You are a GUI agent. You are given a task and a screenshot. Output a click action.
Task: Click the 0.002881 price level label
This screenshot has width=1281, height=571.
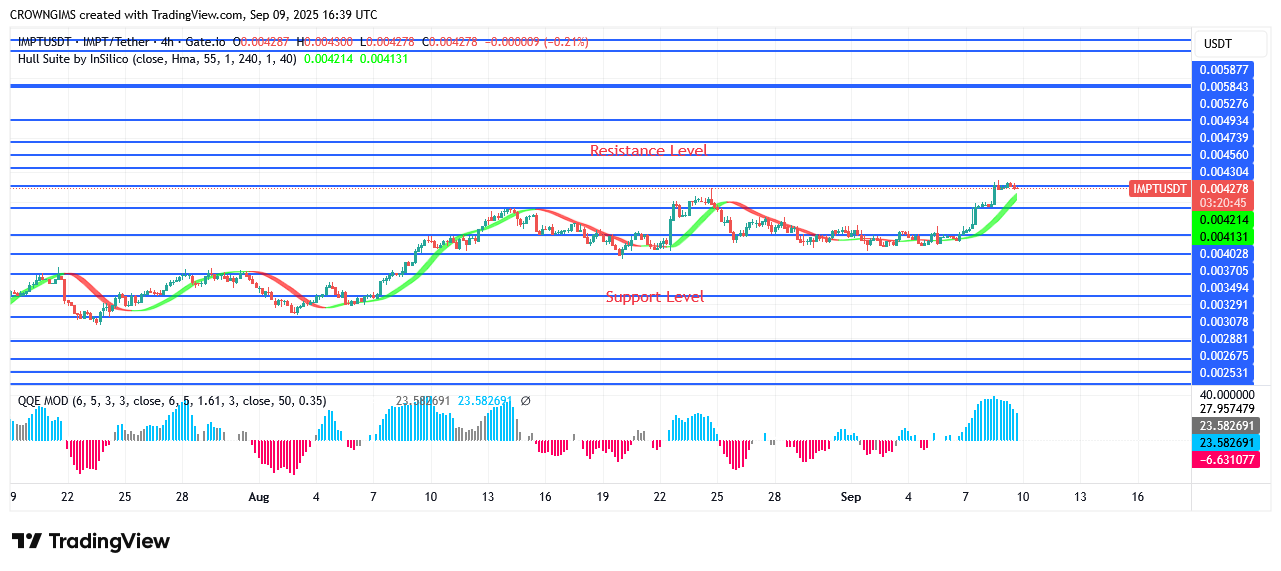(x=1223, y=339)
